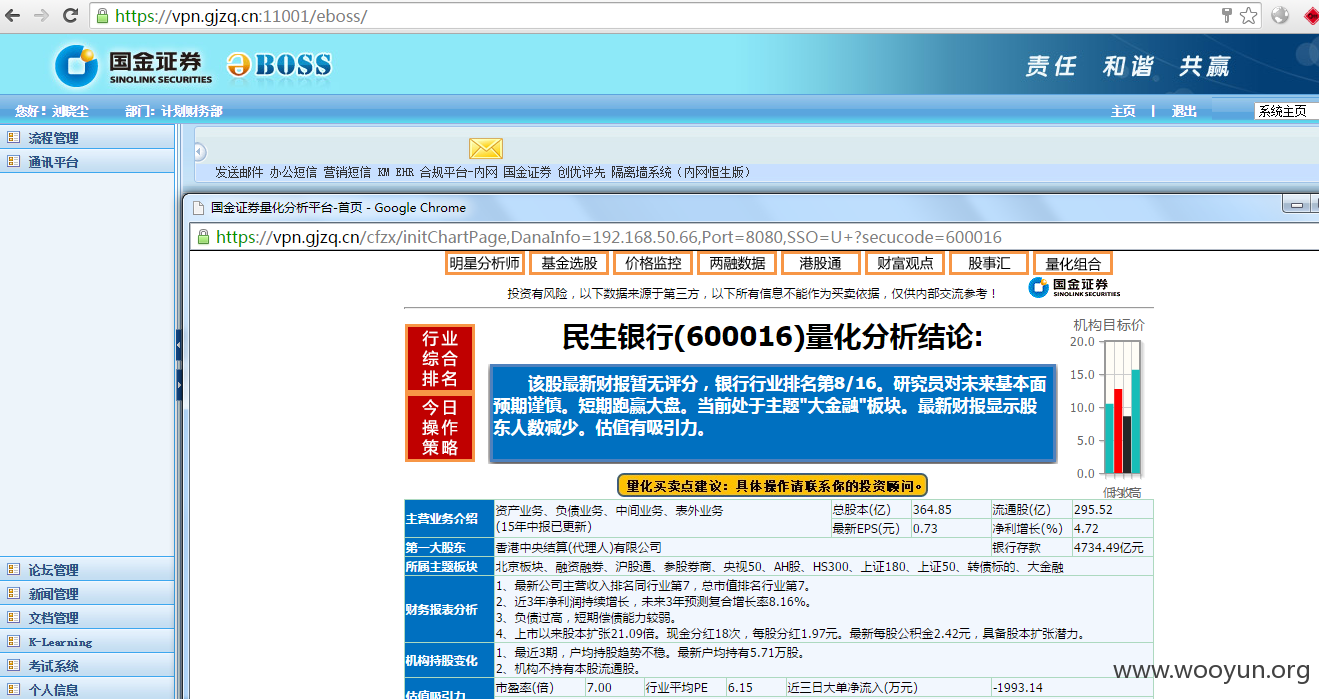Click the round left-scroll arrow on shortcut bar
This screenshot has width=1319, height=699.
coord(200,151)
